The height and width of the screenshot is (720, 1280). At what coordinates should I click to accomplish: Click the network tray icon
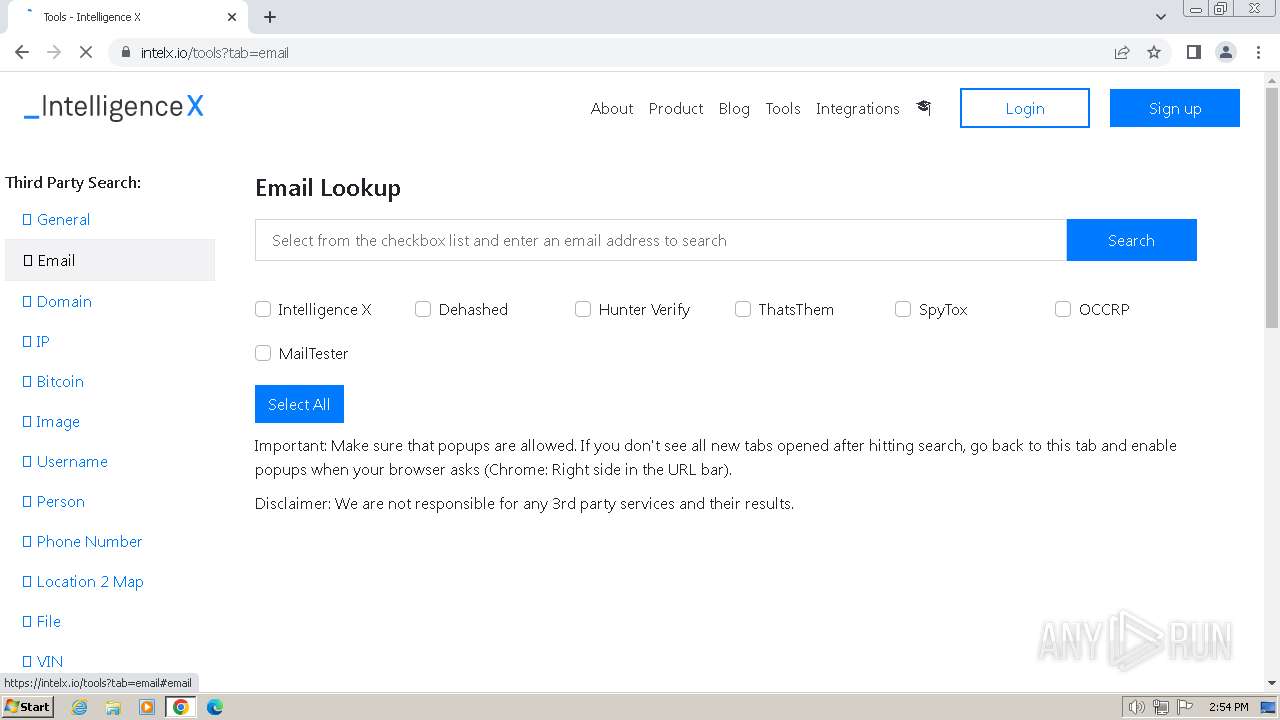1161,707
